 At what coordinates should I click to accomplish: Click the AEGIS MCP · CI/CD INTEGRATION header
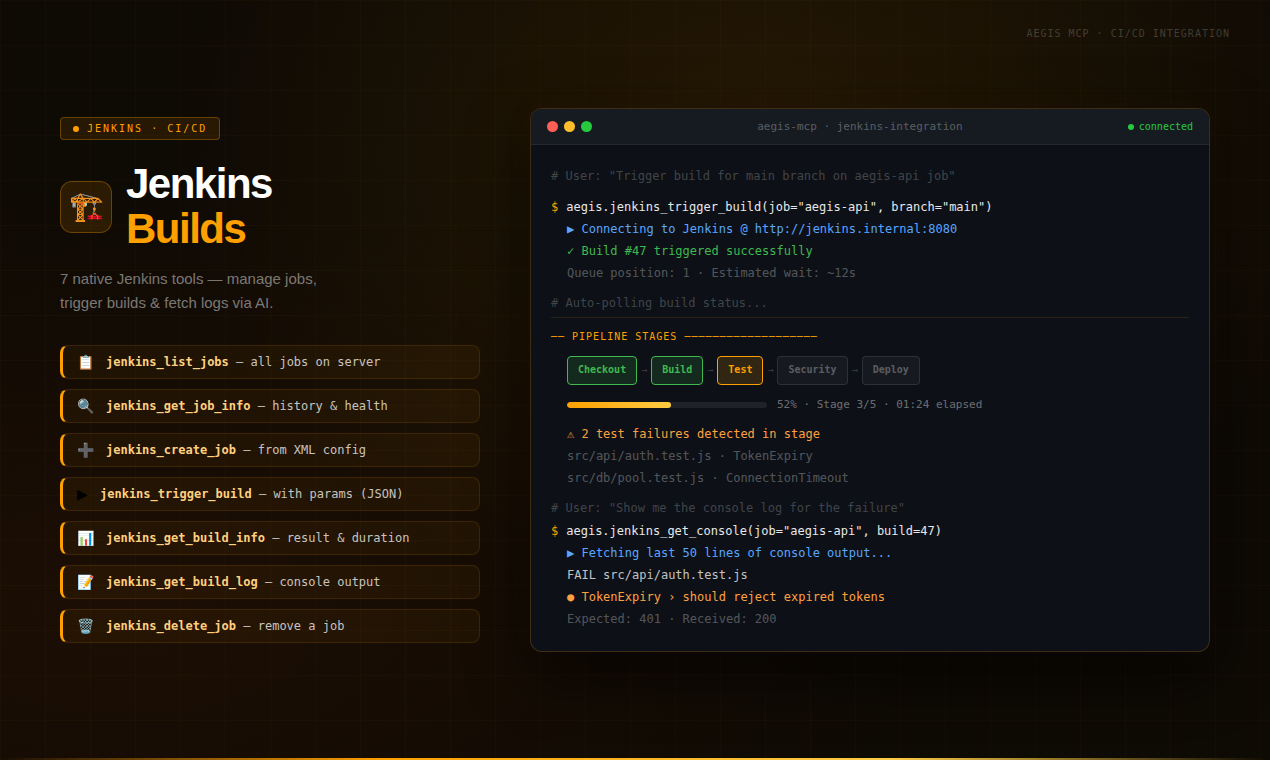click(x=1128, y=33)
